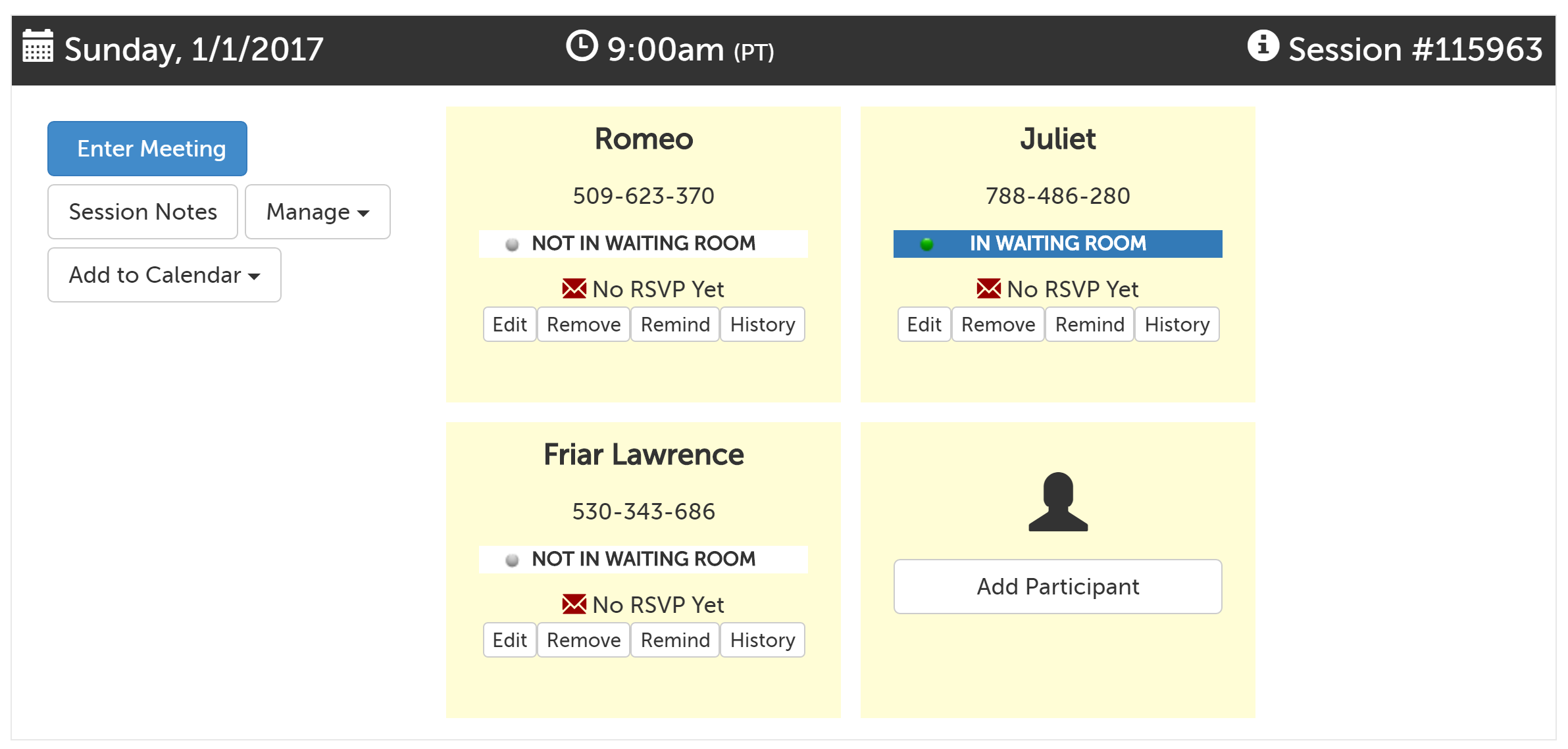Remove Juliet from the session
Viewport: 1568px width, 749px height.
click(998, 324)
